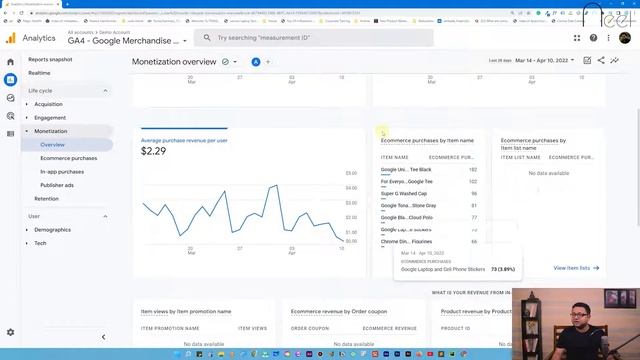
Task: Select the Super G Washed Cap row
Action: [x=429, y=193]
